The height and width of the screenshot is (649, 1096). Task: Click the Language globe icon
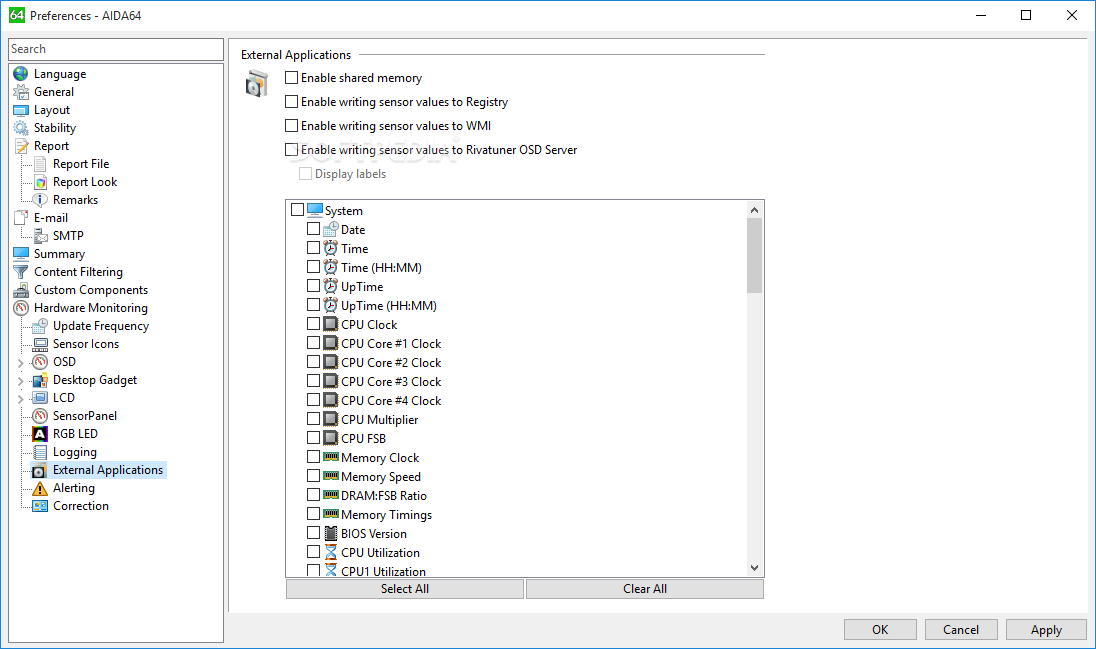(21, 74)
